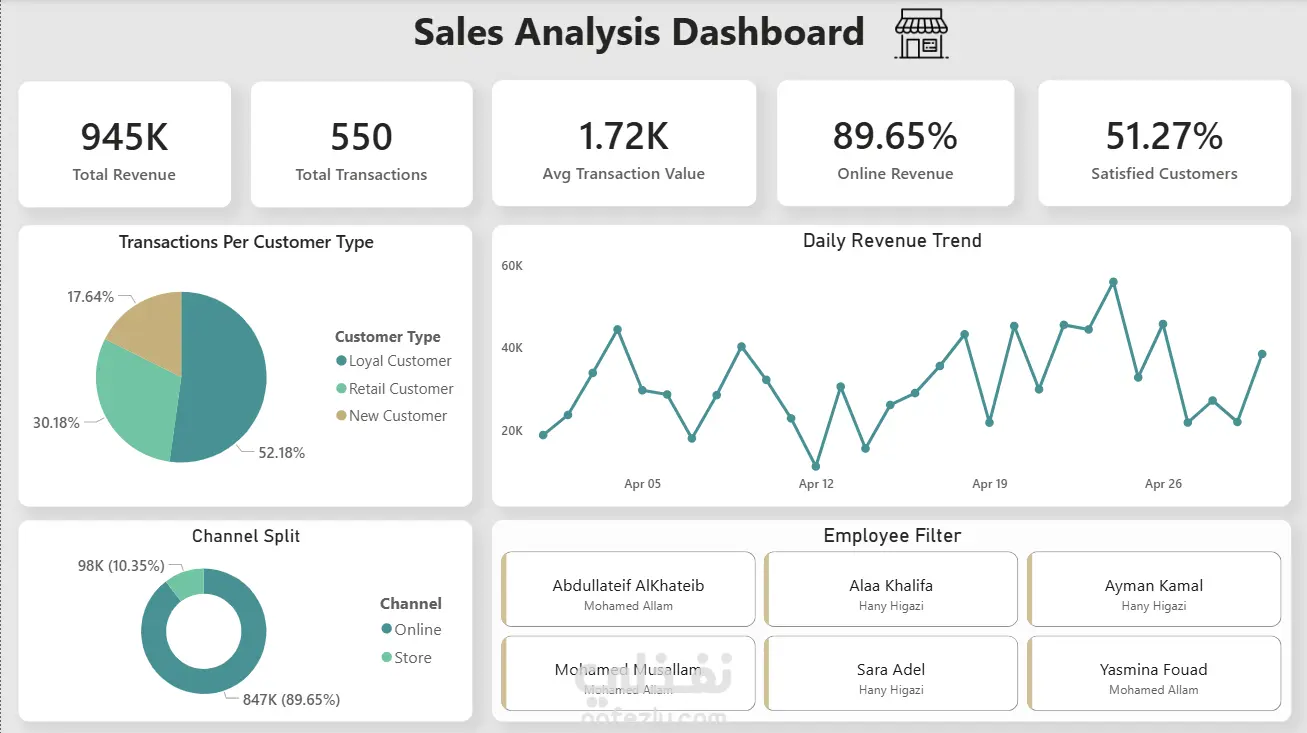1307x733 pixels.
Task: Click the Transactions Per Customer Type title
Action: click(x=246, y=242)
